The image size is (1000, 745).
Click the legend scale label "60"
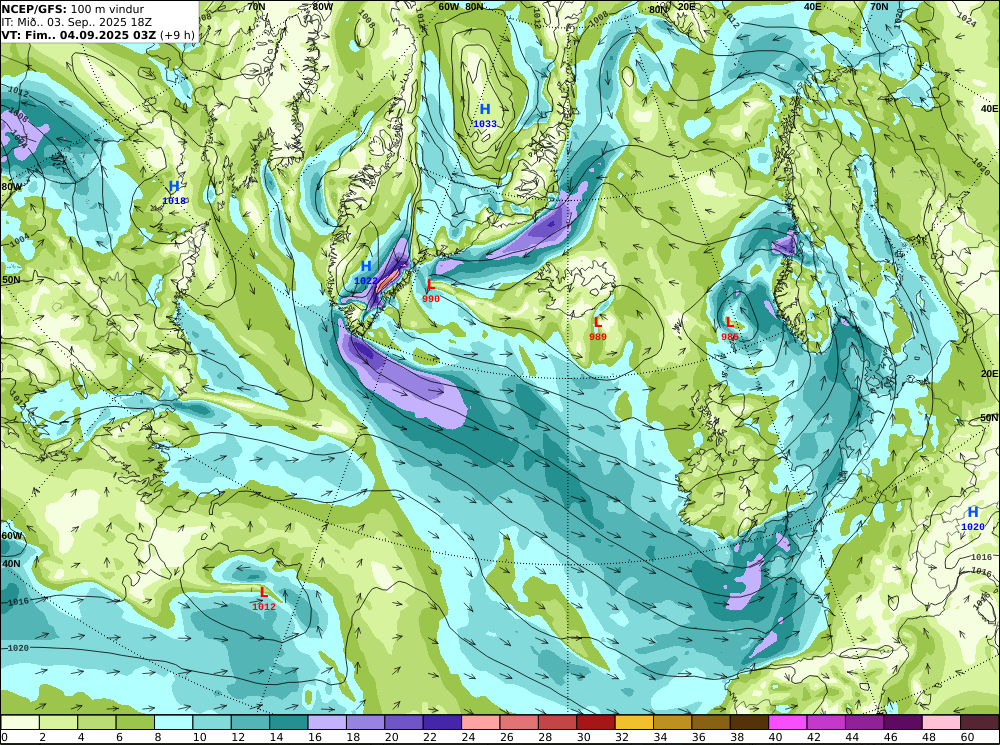point(967,737)
